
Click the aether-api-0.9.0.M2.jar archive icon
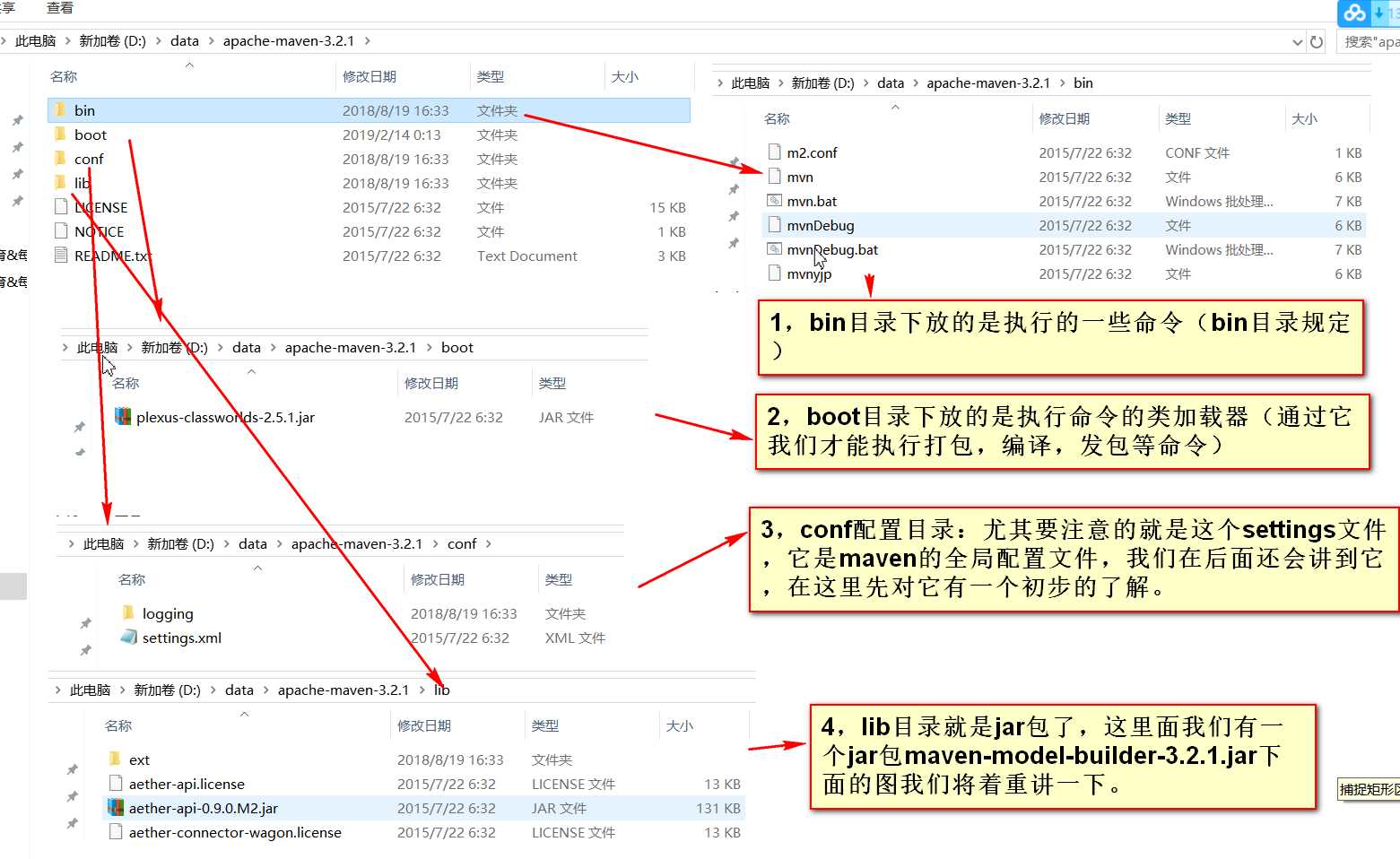[x=115, y=807]
